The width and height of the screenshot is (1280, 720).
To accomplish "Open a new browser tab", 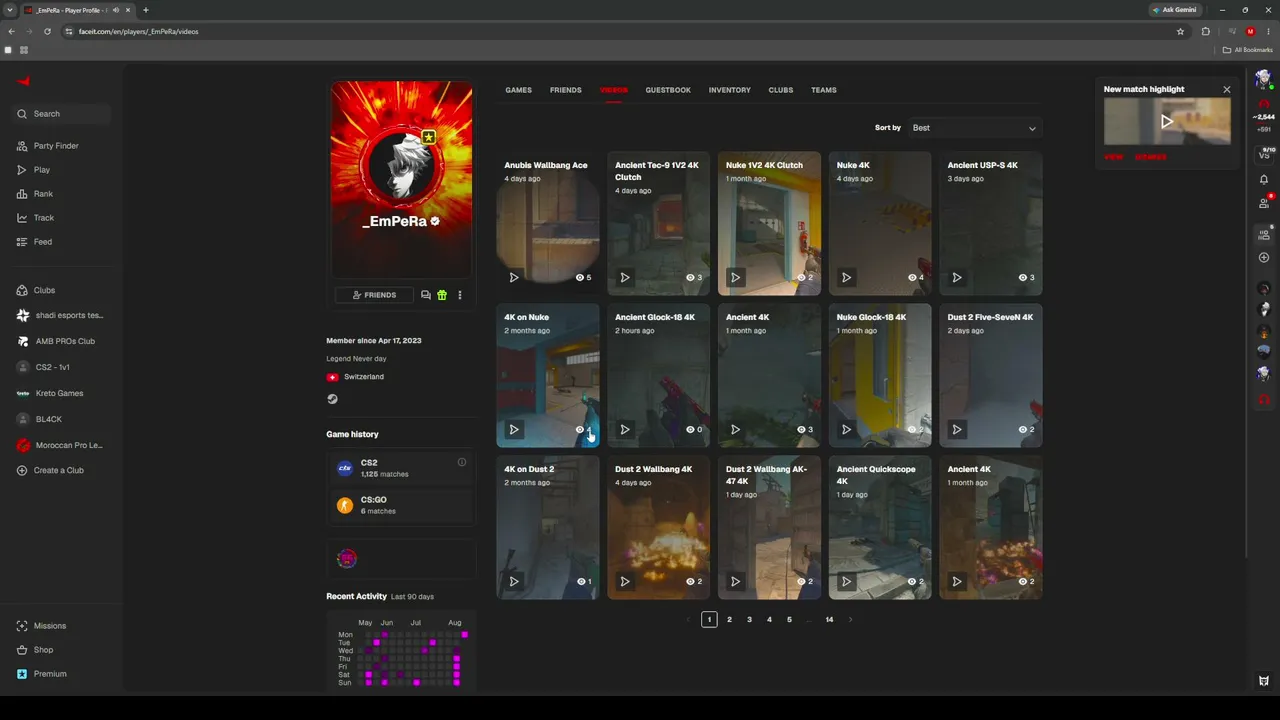I will (x=146, y=10).
